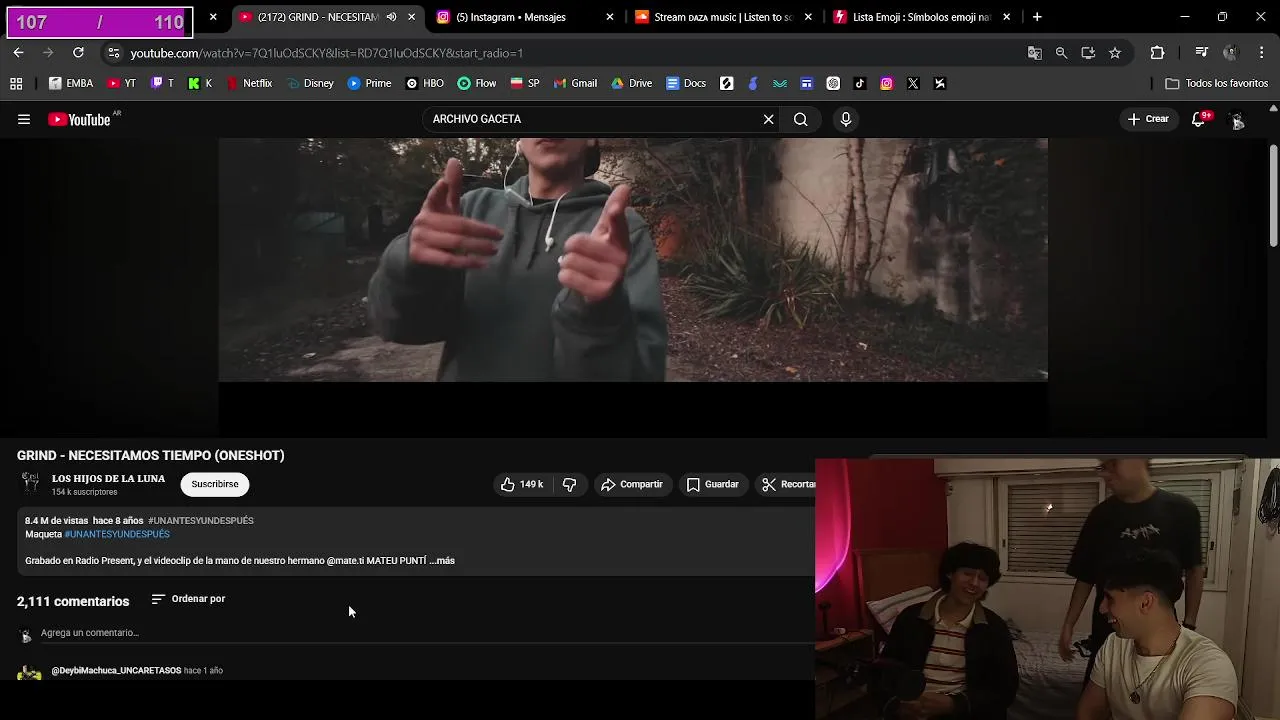
Task: Mute the GRIND tab speaker icon
Action: [x=391, y=17]
